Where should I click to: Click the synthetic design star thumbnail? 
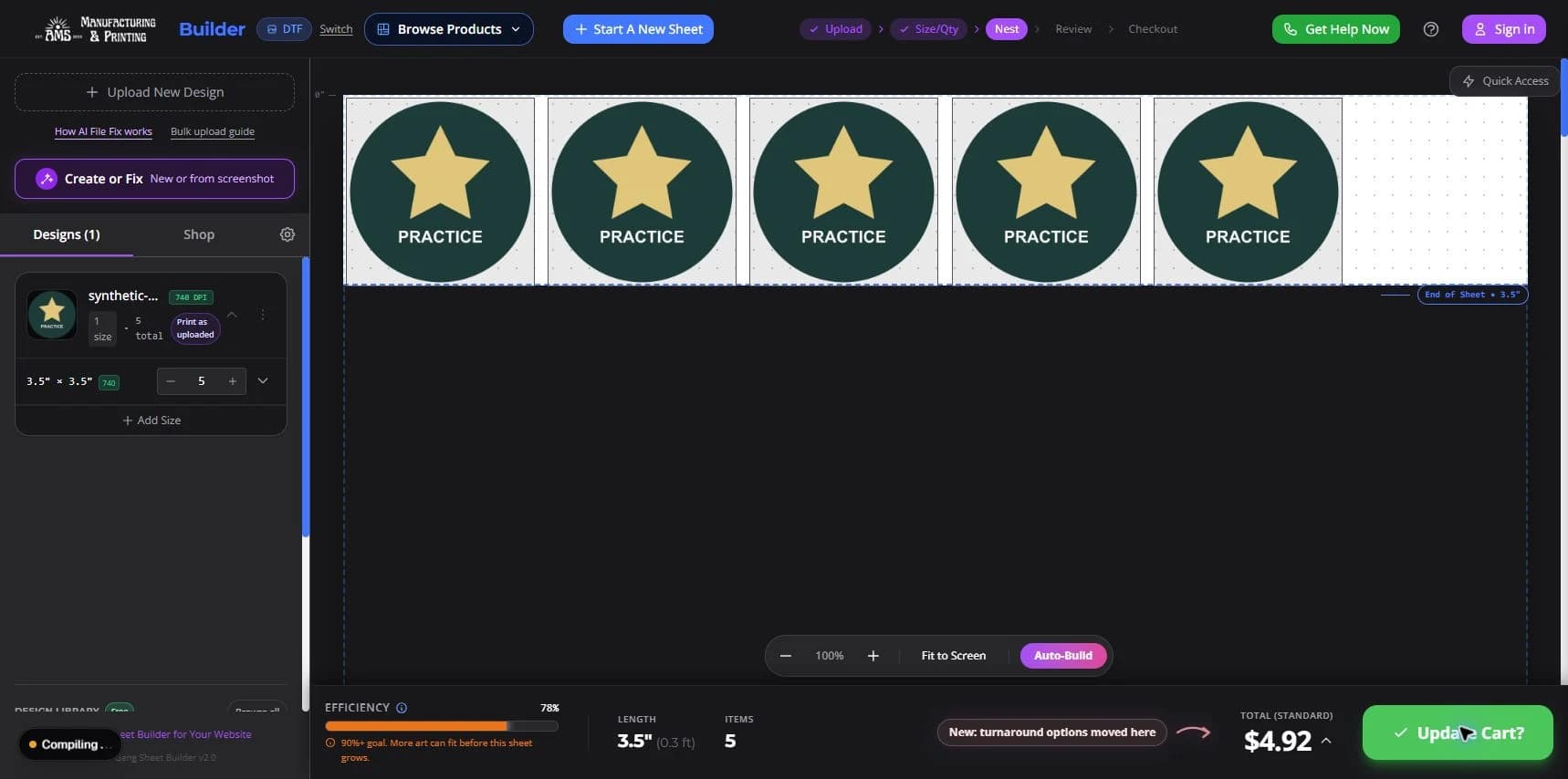coord(52,315)
